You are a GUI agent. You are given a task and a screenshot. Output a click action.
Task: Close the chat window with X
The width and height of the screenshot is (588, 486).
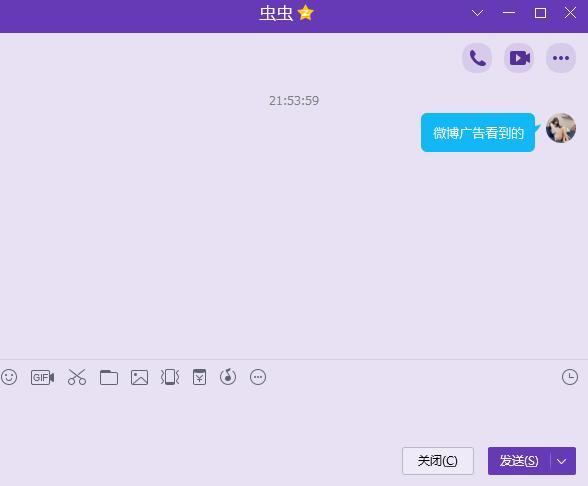click(570, 14)
